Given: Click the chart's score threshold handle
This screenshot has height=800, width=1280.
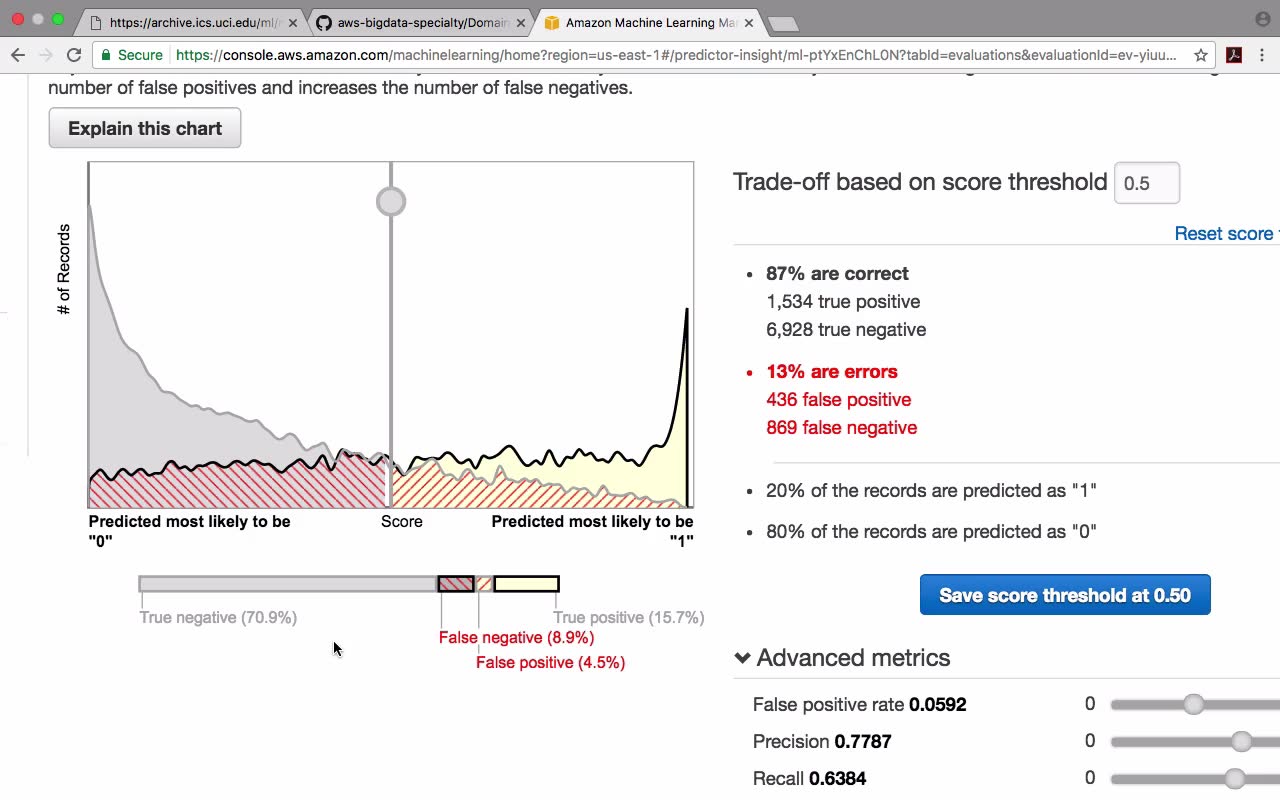Looking at the screenshot, I should pos(391,202).
